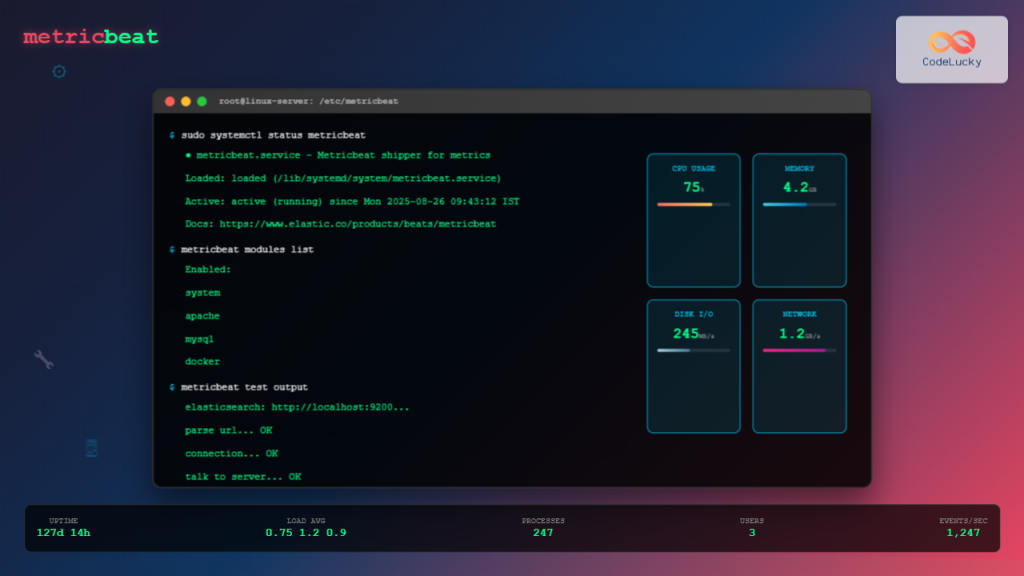Select the NETWORK metric card

pos(799,366)
